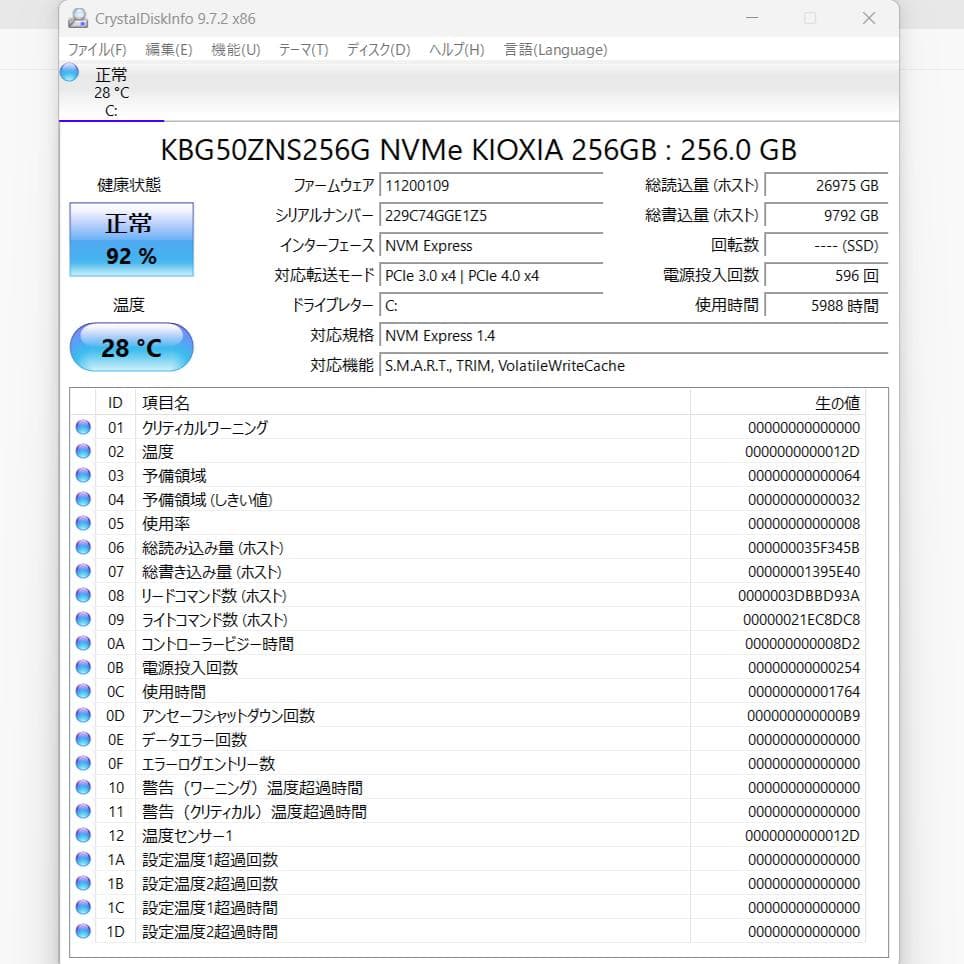964x964 pixels.
Task: Click status orb for row 03 予備領域
Action: point(83,475)
